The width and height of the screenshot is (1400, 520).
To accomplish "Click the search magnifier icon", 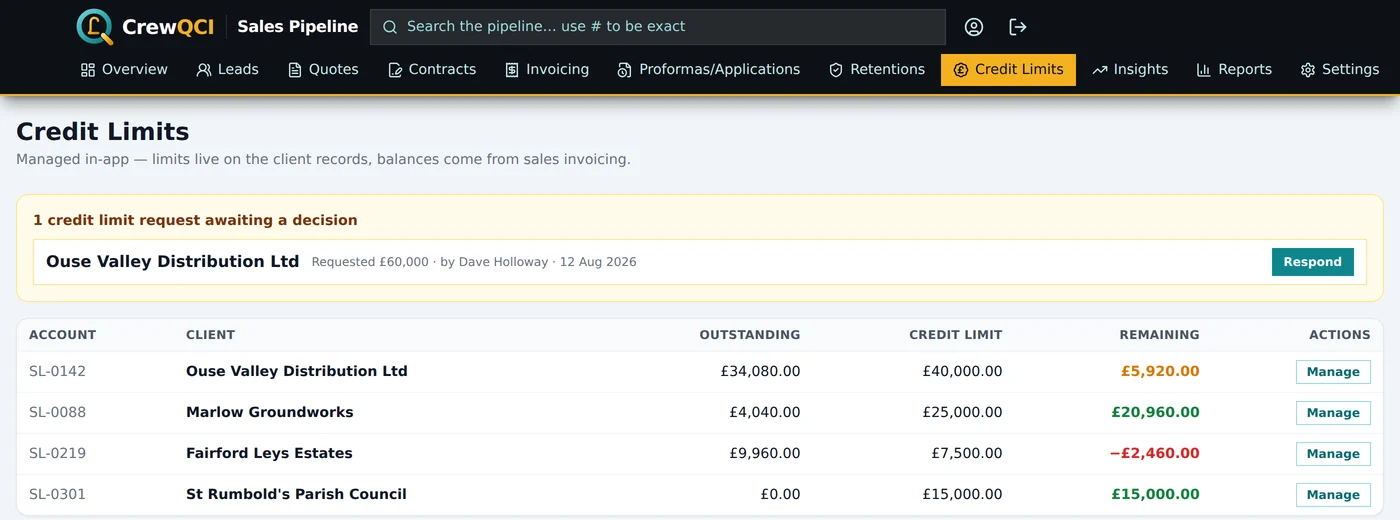I will [x=390, y=27].
